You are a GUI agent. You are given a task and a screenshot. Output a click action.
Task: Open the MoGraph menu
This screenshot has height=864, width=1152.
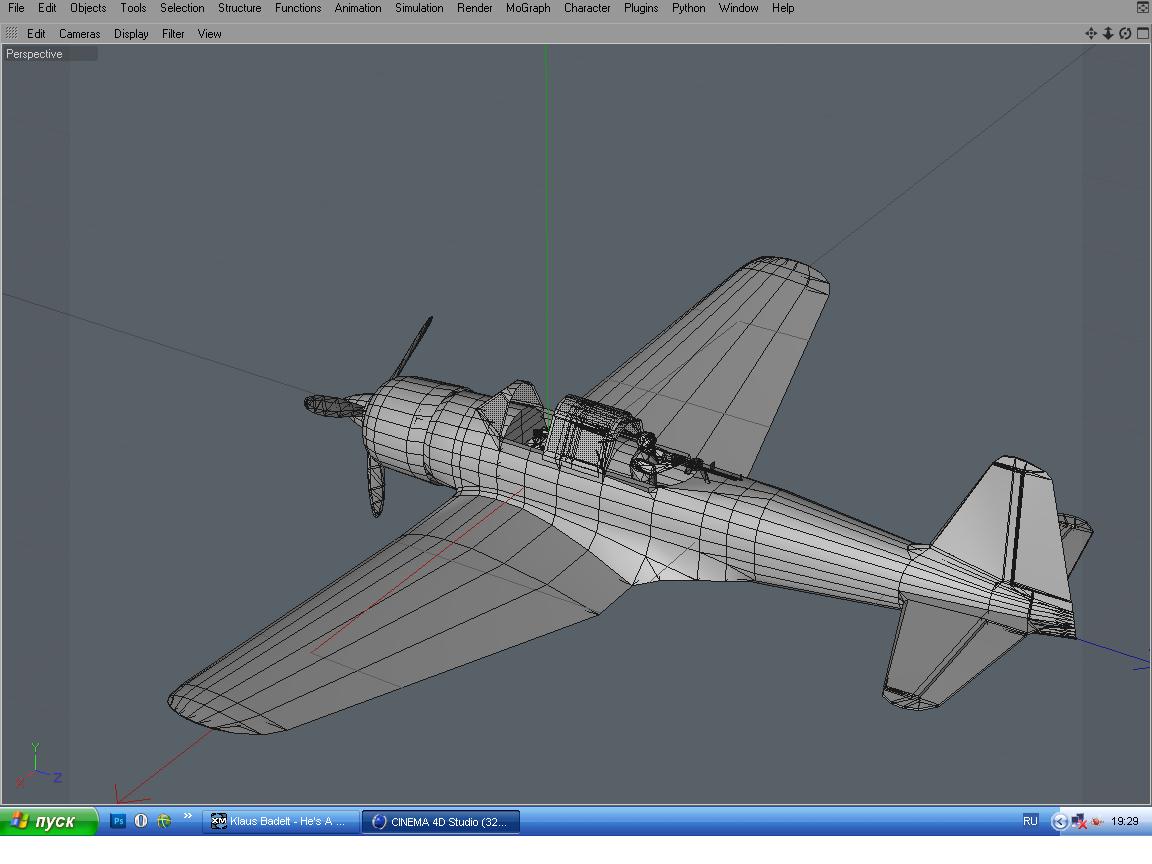click(x=527, y=8)
